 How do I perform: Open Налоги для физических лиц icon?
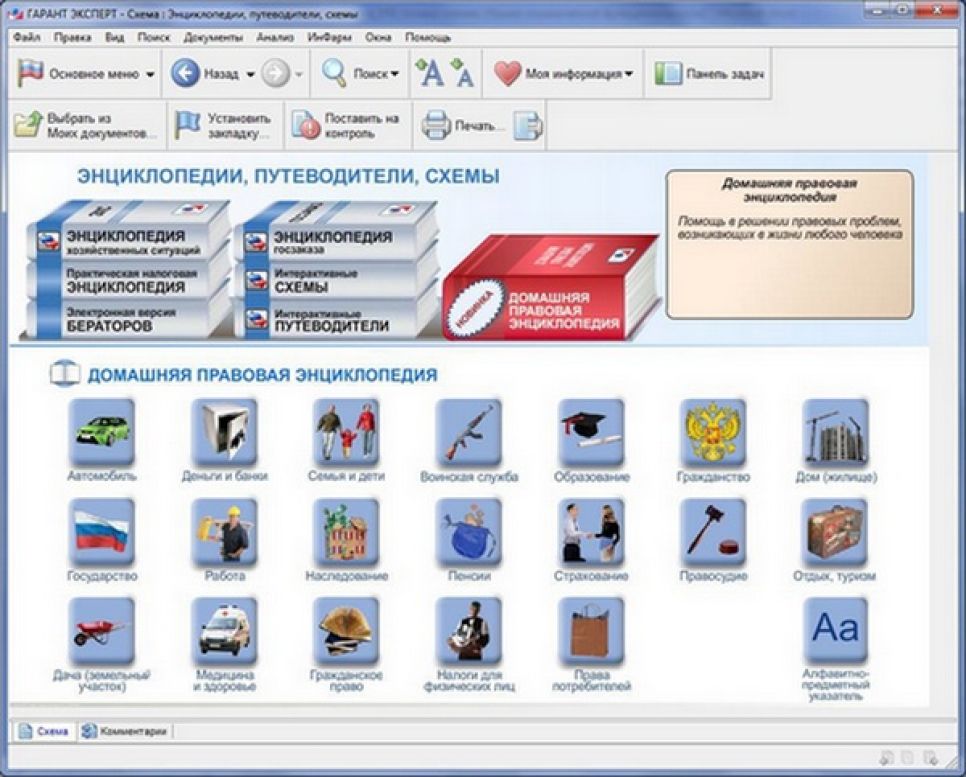point(468,630)
